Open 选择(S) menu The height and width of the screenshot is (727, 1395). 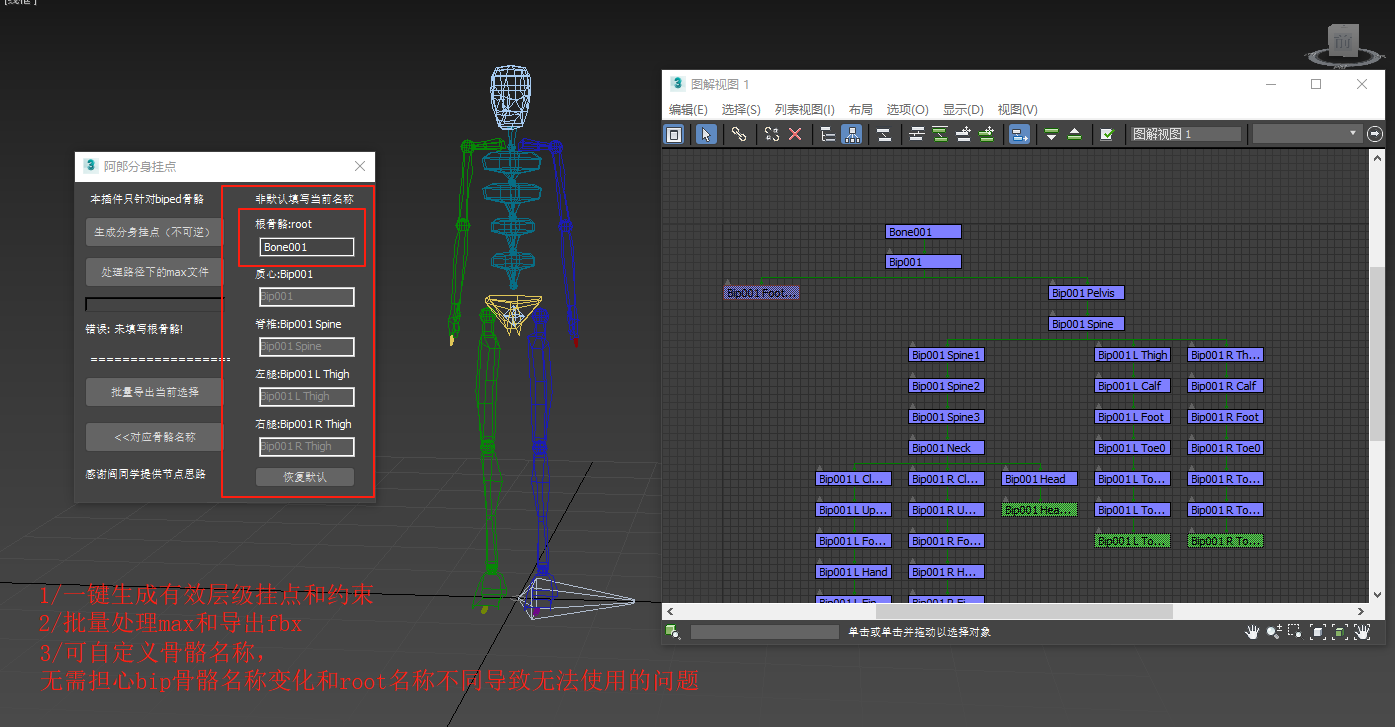741,109
